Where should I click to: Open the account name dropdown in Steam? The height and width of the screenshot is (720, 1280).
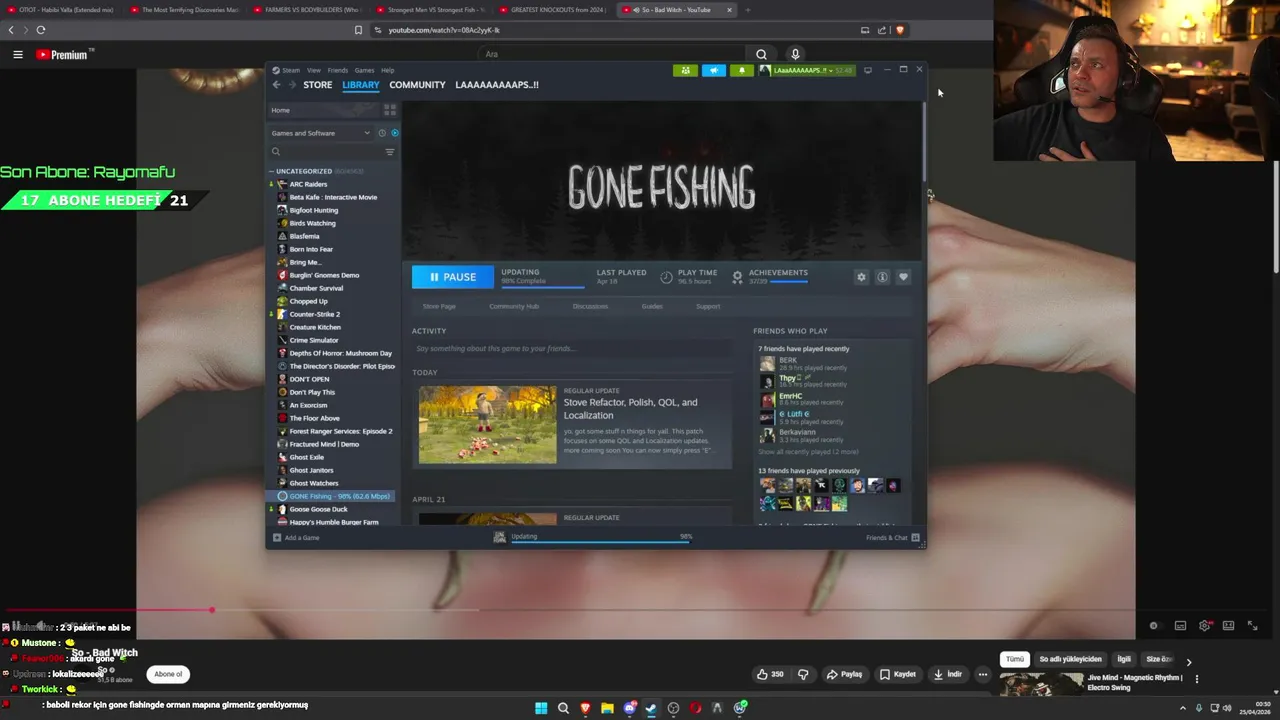tap(812, 70)
